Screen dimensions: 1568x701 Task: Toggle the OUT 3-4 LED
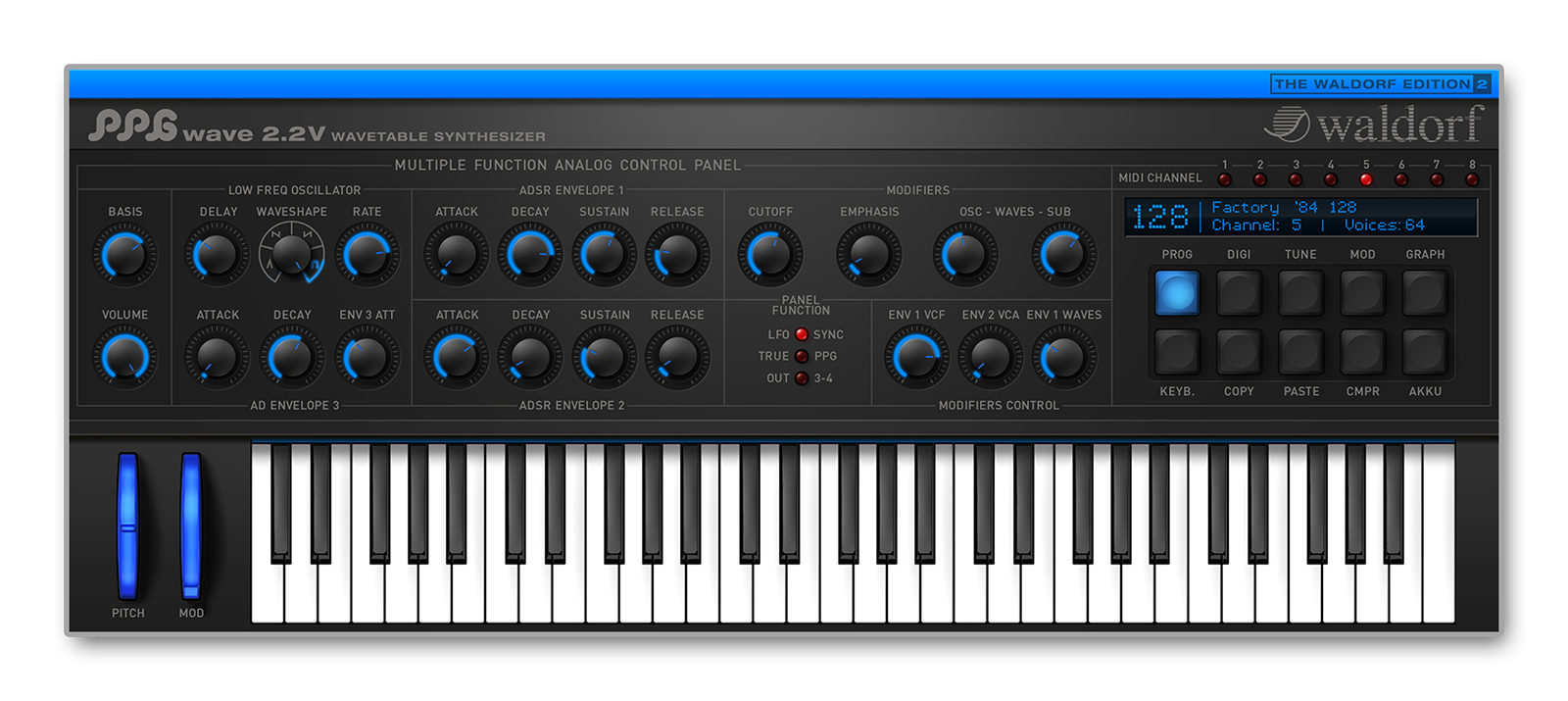[x=802, y=378]
